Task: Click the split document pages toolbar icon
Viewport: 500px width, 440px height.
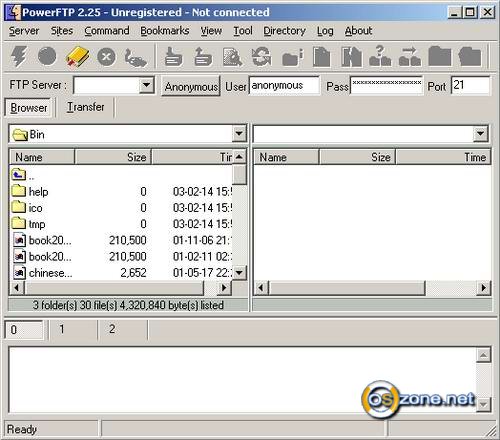Action: tap(351, 57)
